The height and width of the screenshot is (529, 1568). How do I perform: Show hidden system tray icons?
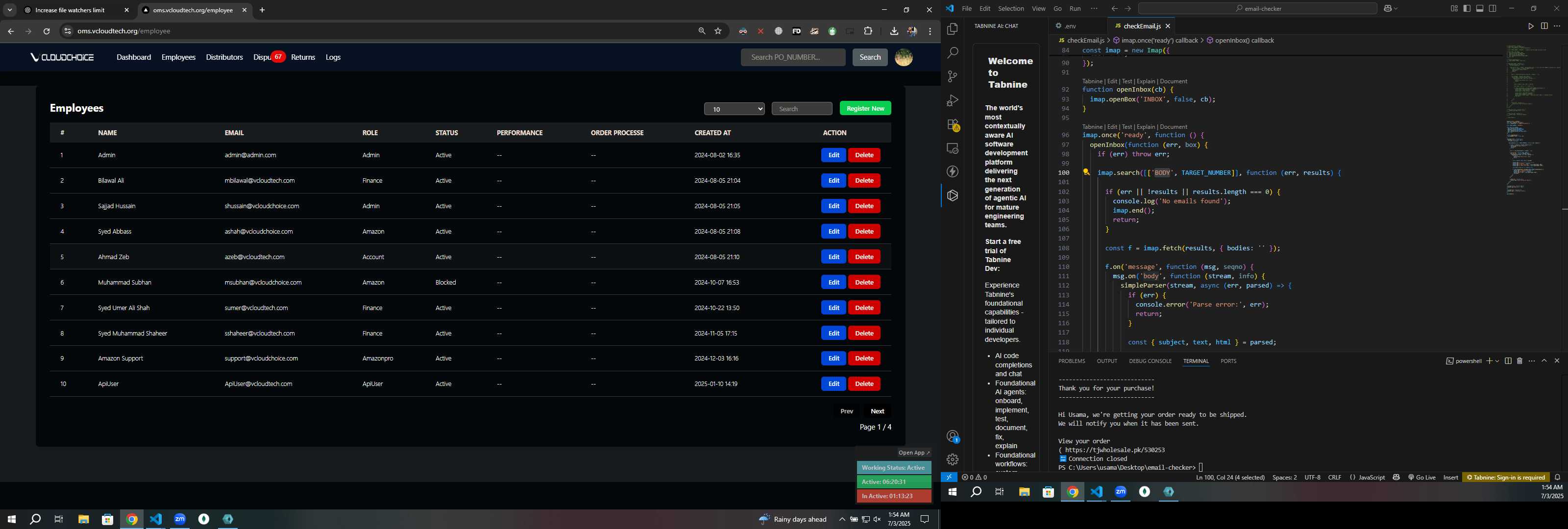[x=842, y=519]
